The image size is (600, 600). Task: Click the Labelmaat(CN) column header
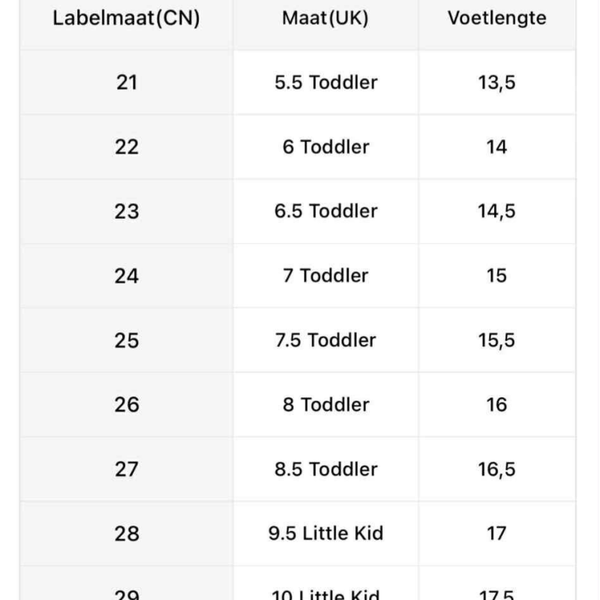(127, 19)
